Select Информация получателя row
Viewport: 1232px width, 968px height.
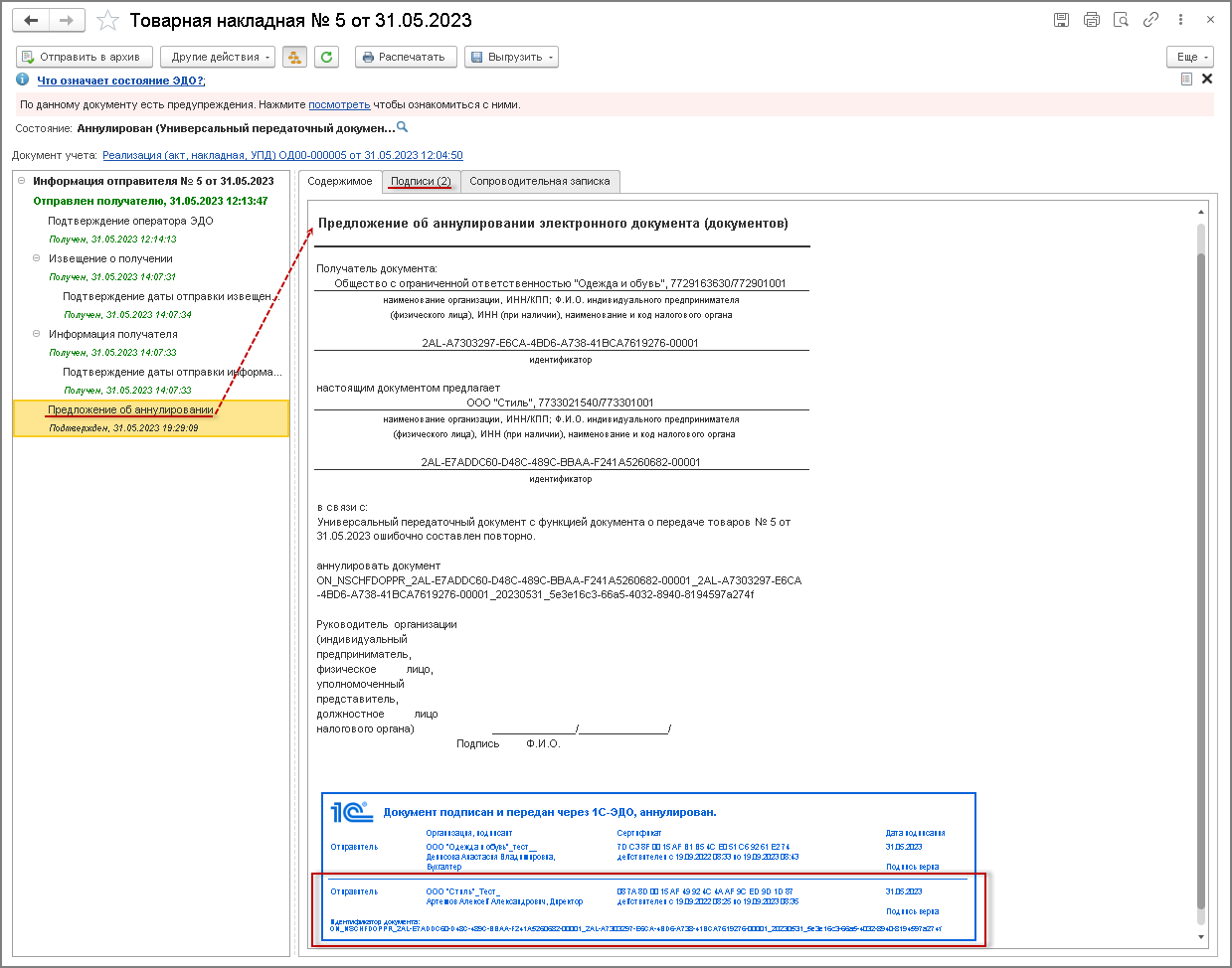click(x=113, y=334)
